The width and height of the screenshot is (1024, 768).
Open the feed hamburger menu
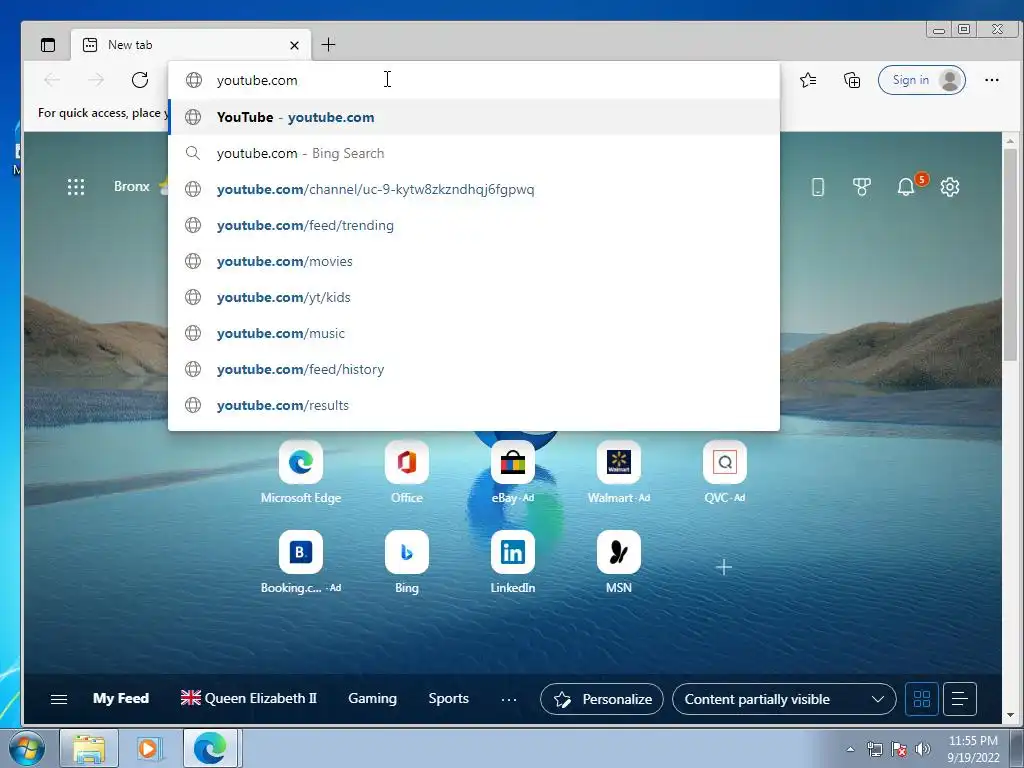click(59, 699)
